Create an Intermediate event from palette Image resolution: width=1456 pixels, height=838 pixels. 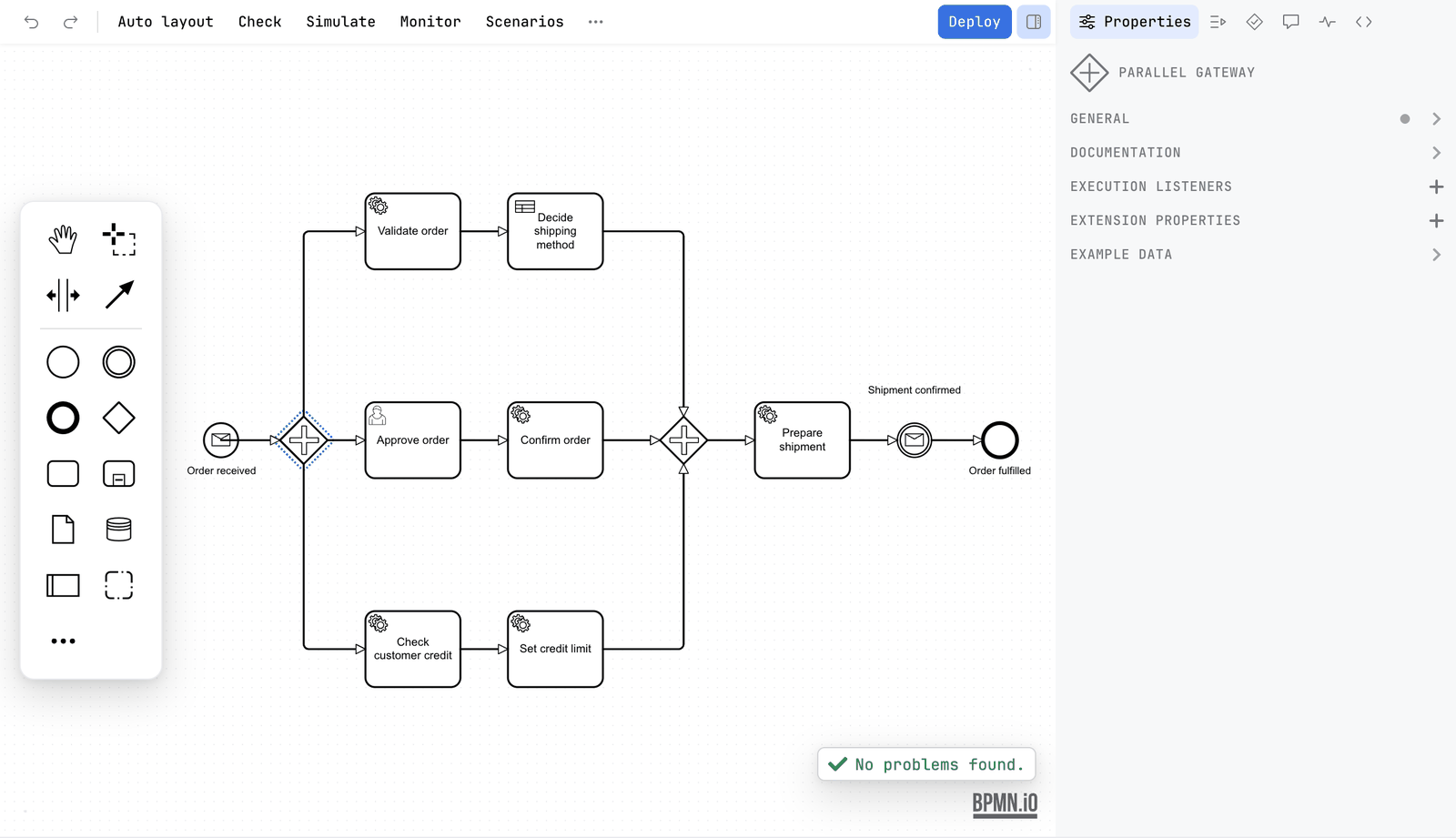(x=119, y=362)
